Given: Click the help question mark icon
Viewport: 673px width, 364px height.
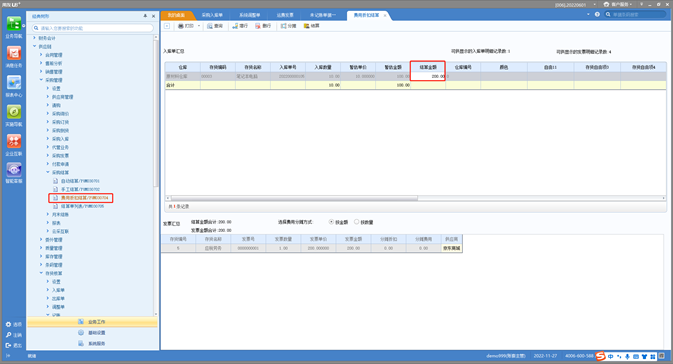Looking at the screenshot, I should (597, 15).
